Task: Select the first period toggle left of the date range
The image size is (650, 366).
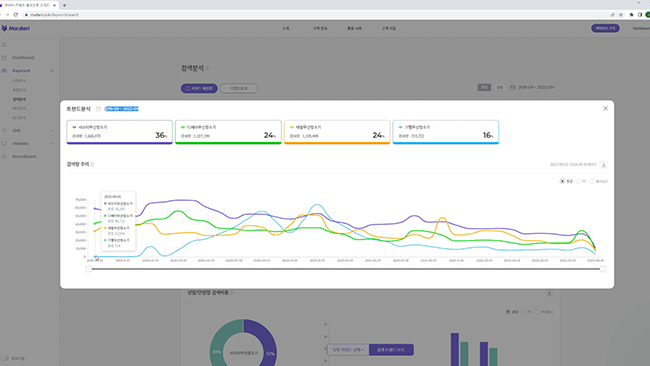Action: (484, 87)
